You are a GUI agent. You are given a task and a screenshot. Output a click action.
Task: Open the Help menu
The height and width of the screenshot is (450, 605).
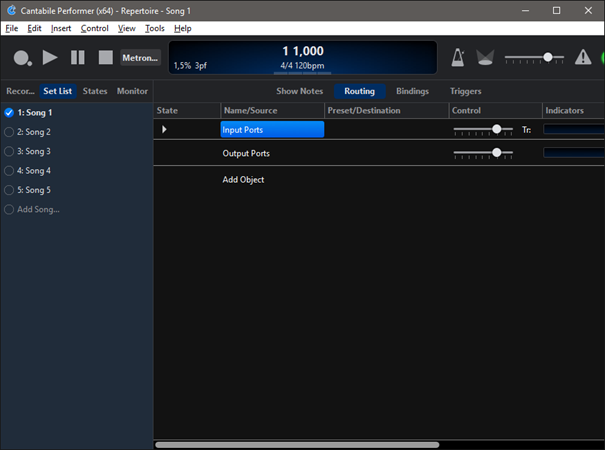183,29
